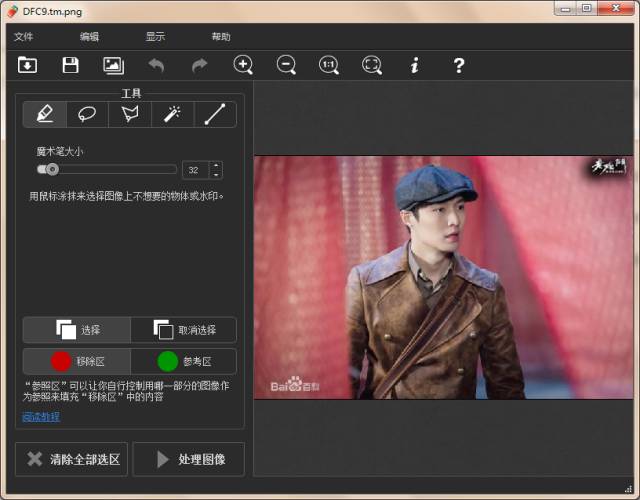Open the 阅读教程 tutorial link

(x=41, y=416)
